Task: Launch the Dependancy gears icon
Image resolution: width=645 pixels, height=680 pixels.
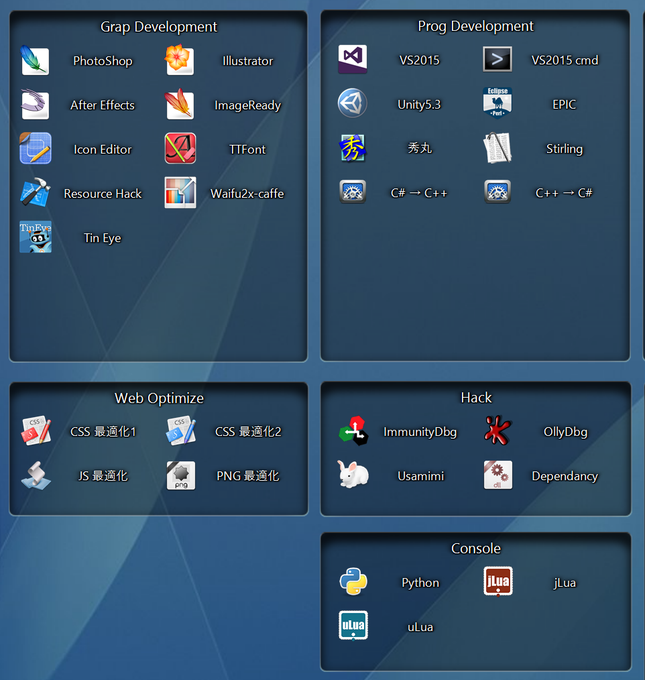Action: click(498, 475)
